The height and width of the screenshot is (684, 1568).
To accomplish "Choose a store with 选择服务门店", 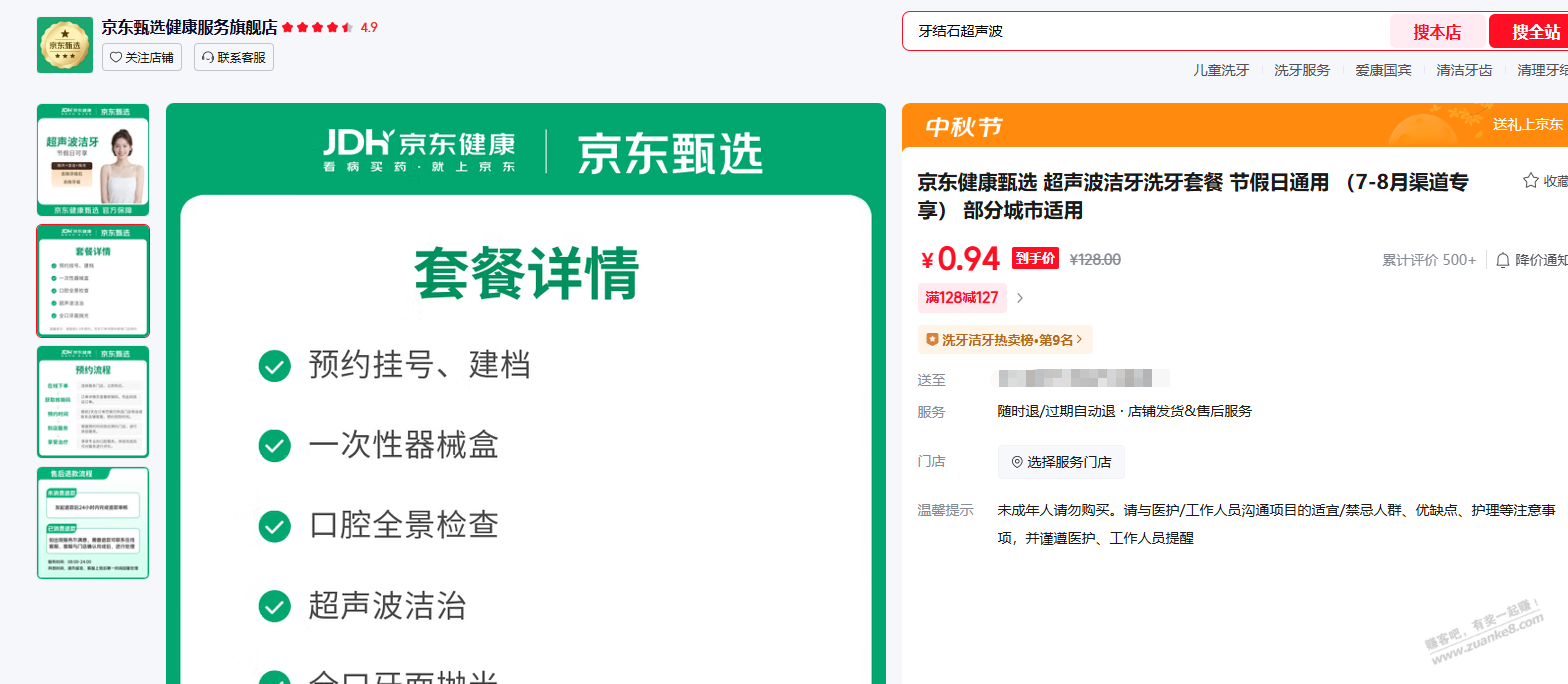I will pos(1061,462).
